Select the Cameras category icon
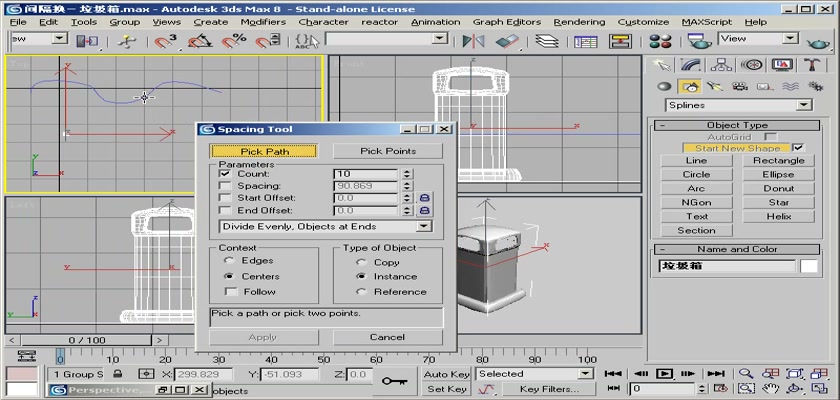 (739, 86)
